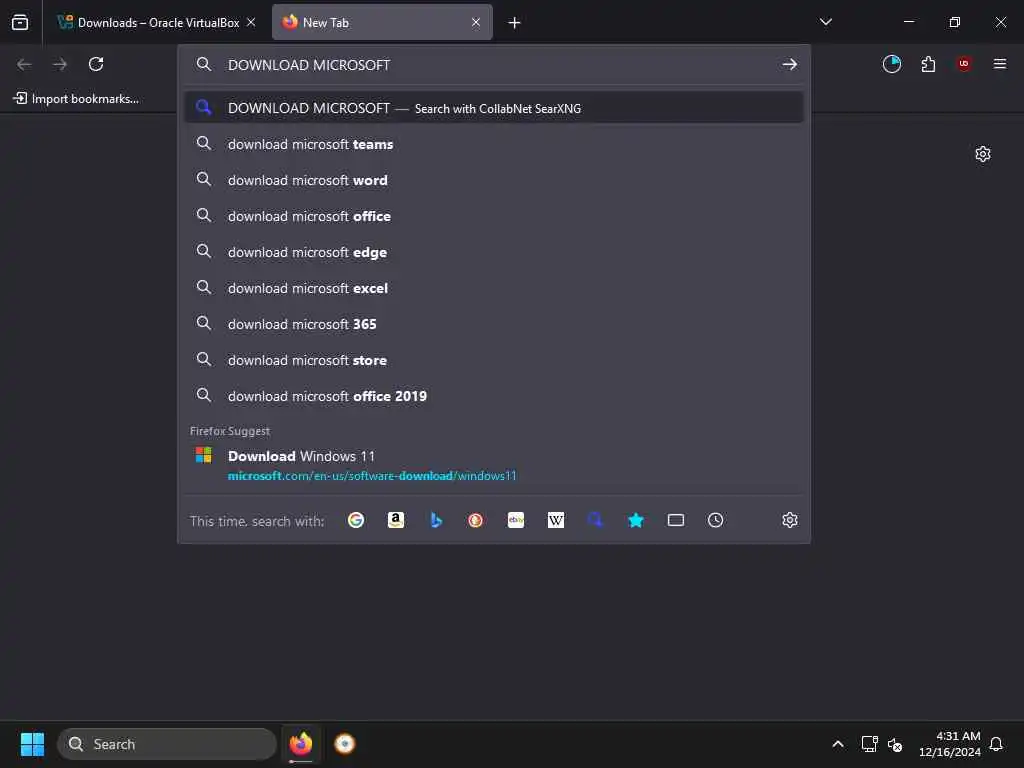This screenshot has height=768, width=1024.
Task: Choose suggestion download microsoft excel
Action: (x=494, y=288)
